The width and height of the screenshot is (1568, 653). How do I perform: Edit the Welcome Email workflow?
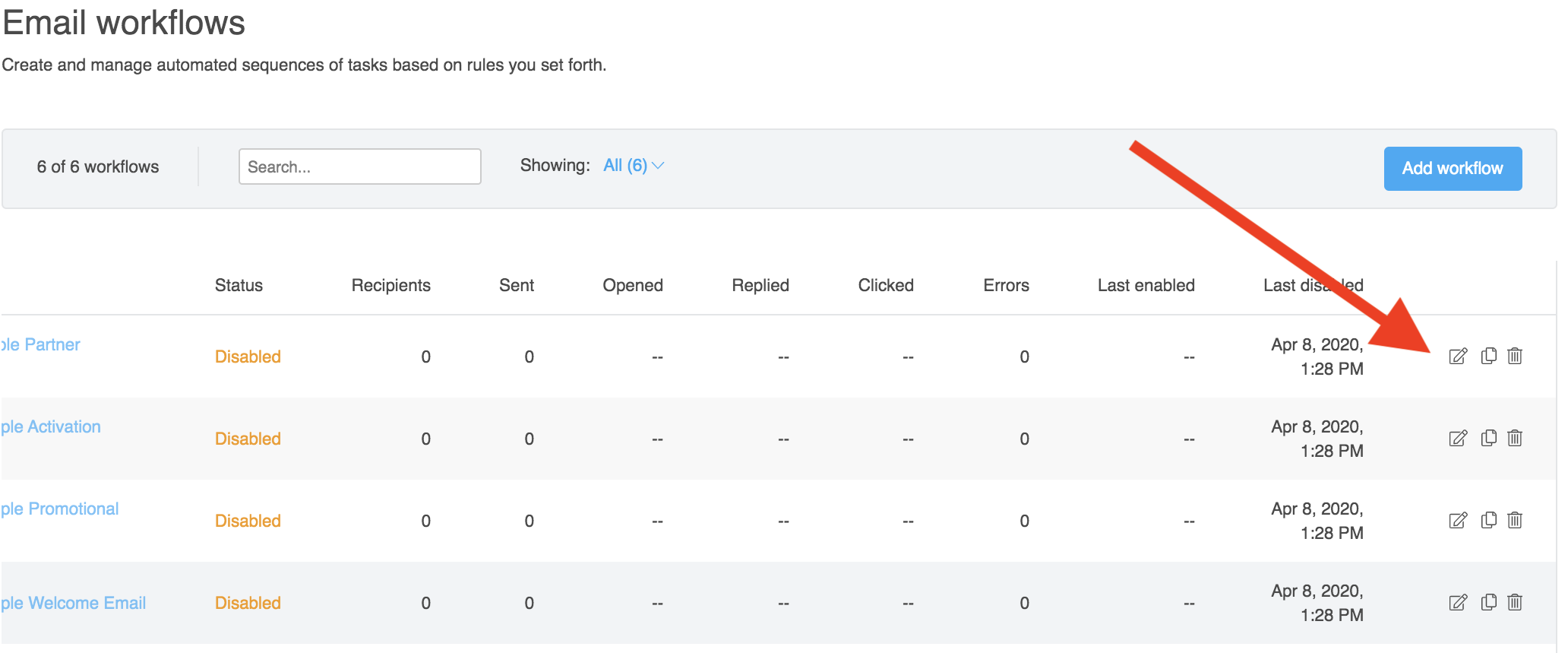(1458, 603)
